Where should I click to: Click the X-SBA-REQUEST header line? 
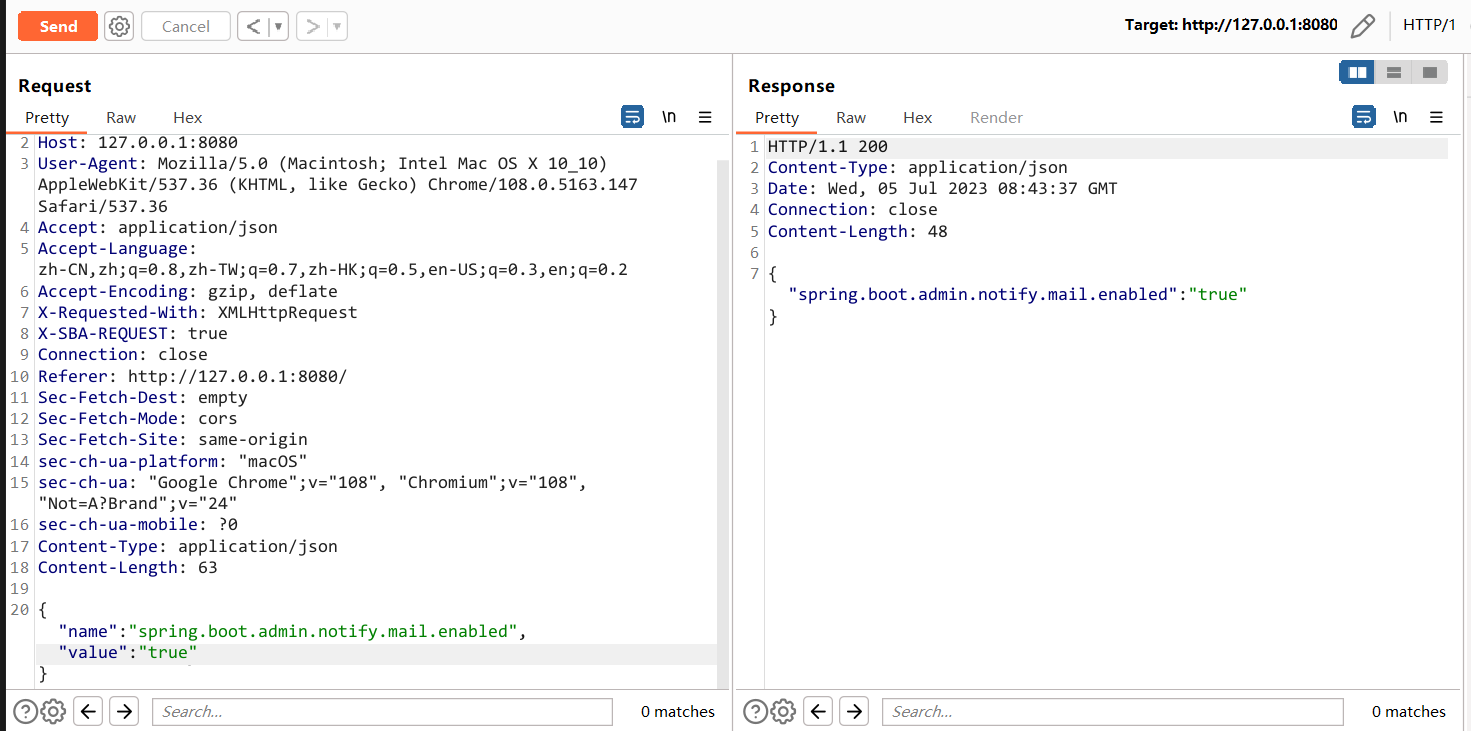(x=133, y=334)
